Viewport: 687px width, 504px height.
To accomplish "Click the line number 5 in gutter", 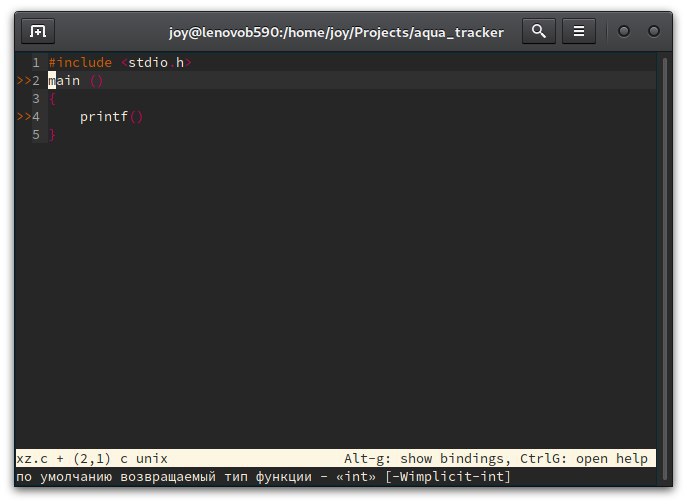I will (36, 135).
